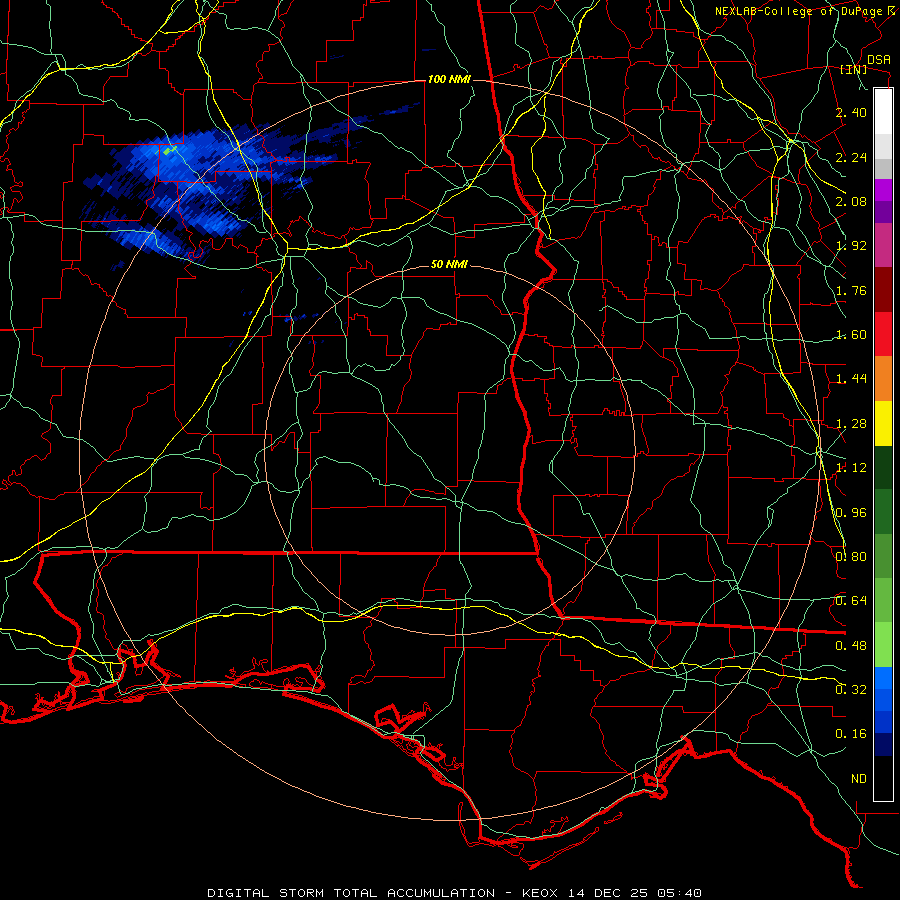Click the 1.60 legend value

point(851,335)
